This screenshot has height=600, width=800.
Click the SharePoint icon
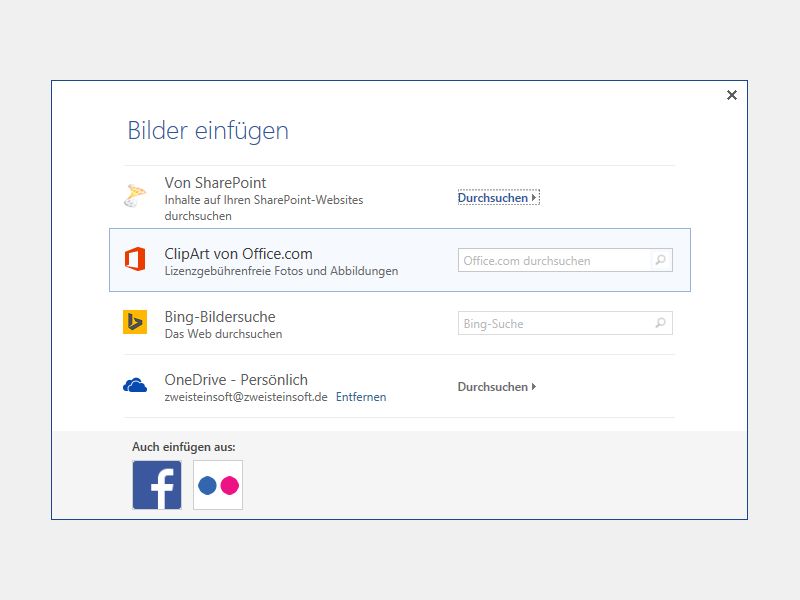click(x=135, y=196)
